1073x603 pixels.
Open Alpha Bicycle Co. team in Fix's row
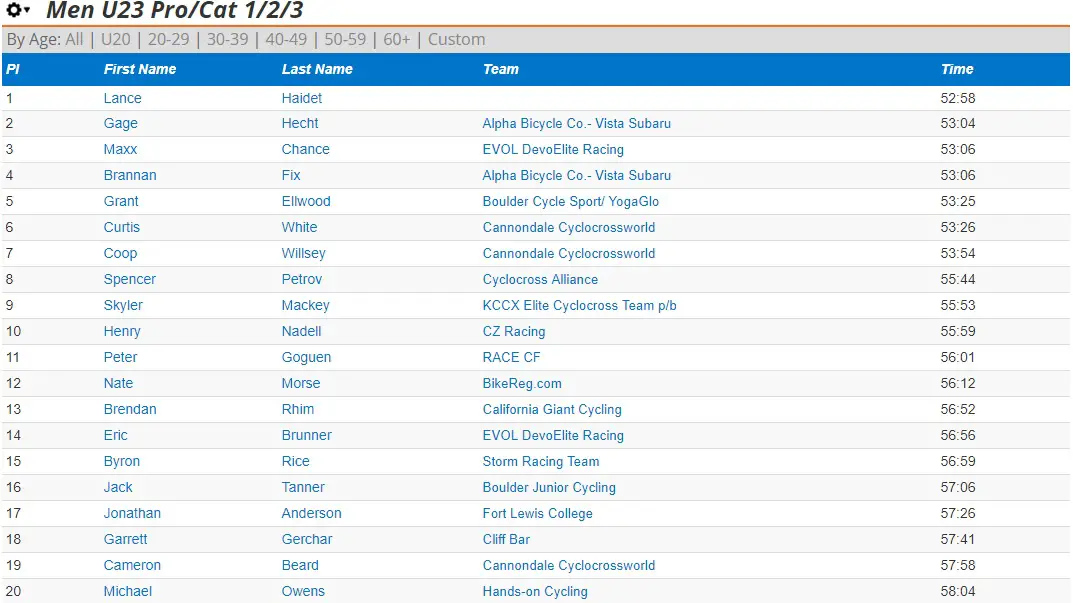coord(577,176)
